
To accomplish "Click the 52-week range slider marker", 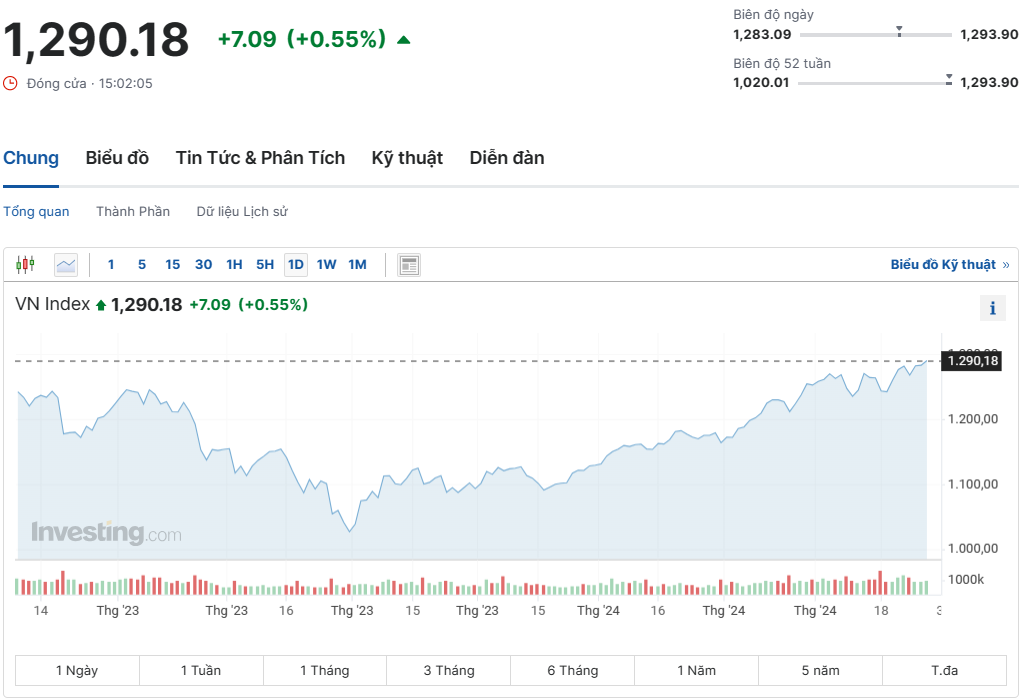I will point(948,79).
